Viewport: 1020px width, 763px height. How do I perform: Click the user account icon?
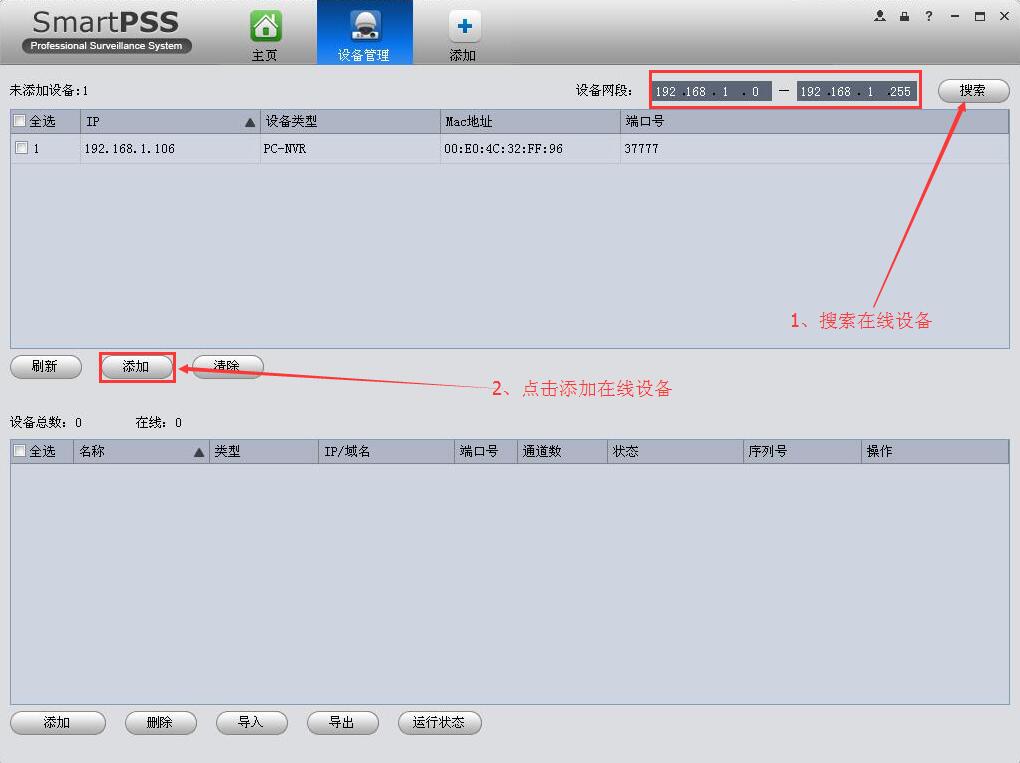tap(880, 16)
